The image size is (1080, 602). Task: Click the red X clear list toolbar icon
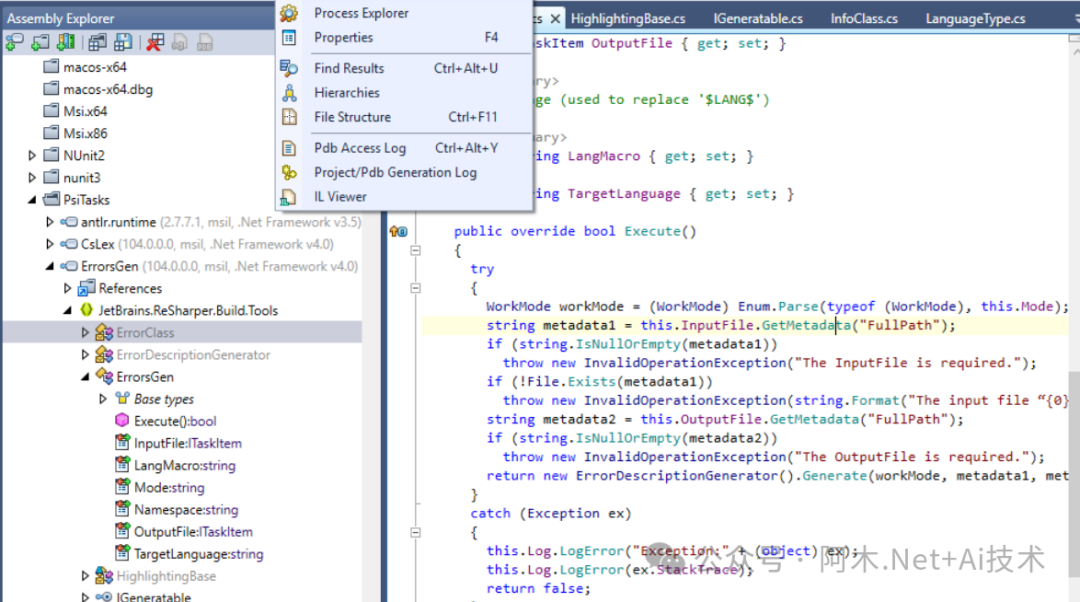154,42
